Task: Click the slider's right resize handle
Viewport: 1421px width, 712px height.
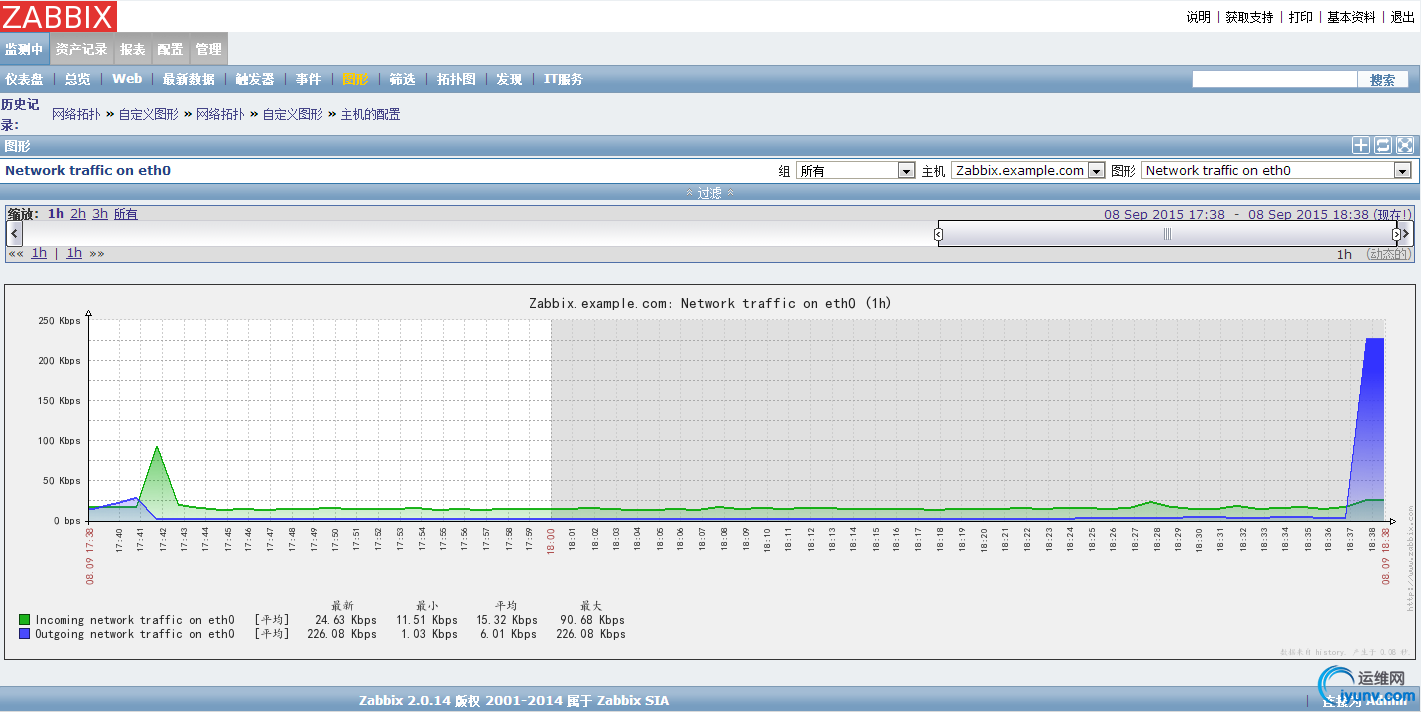Action: [x=1396, y=234]
